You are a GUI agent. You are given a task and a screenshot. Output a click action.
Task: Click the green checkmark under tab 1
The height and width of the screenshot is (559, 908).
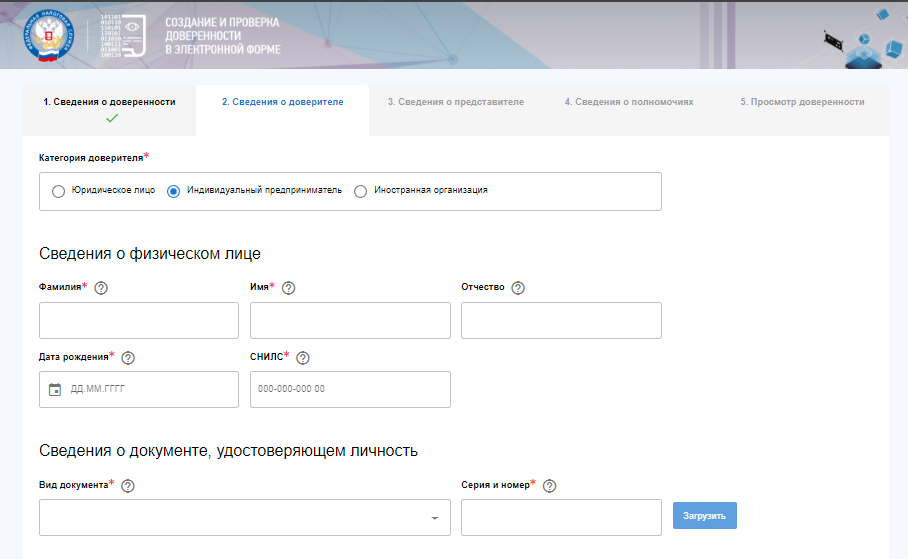pyautogui.click(x=112, y=118)
